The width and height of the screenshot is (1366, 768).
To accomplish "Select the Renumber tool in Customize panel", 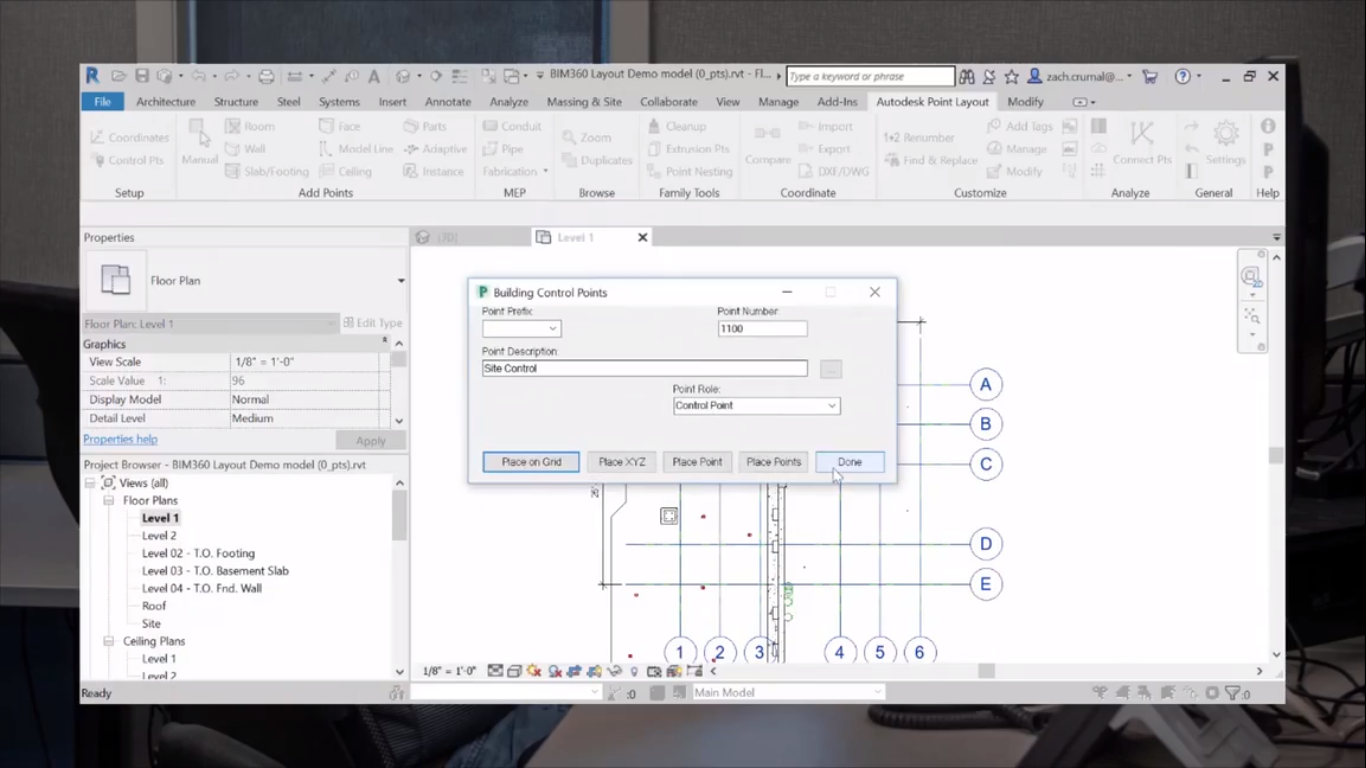I will [918, 137].
